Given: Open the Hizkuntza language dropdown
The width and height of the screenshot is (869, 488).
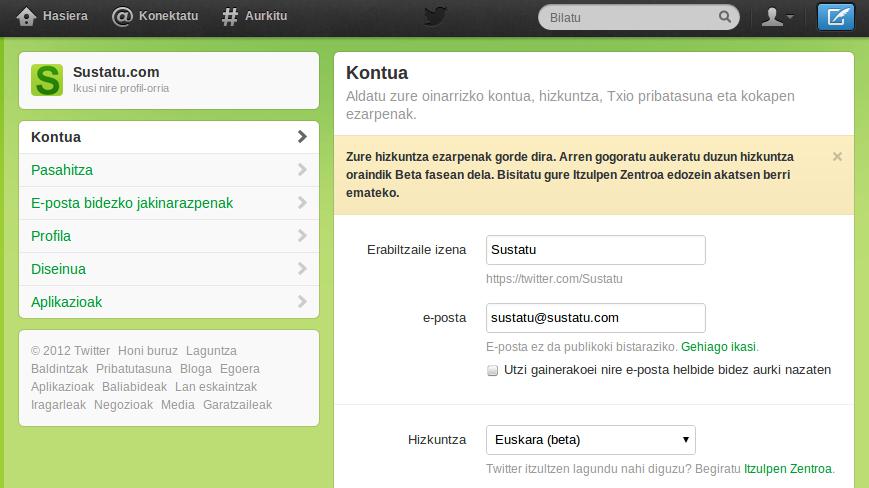Looking at the screenshot, I should [x=590, y=440].
